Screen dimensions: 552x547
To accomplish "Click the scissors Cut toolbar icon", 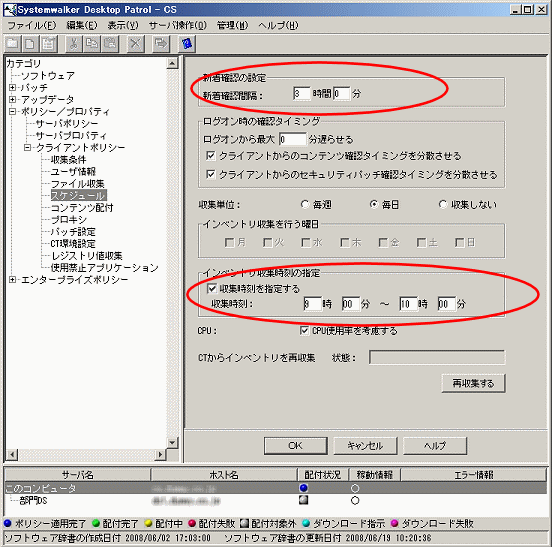I will coord(74,44).
